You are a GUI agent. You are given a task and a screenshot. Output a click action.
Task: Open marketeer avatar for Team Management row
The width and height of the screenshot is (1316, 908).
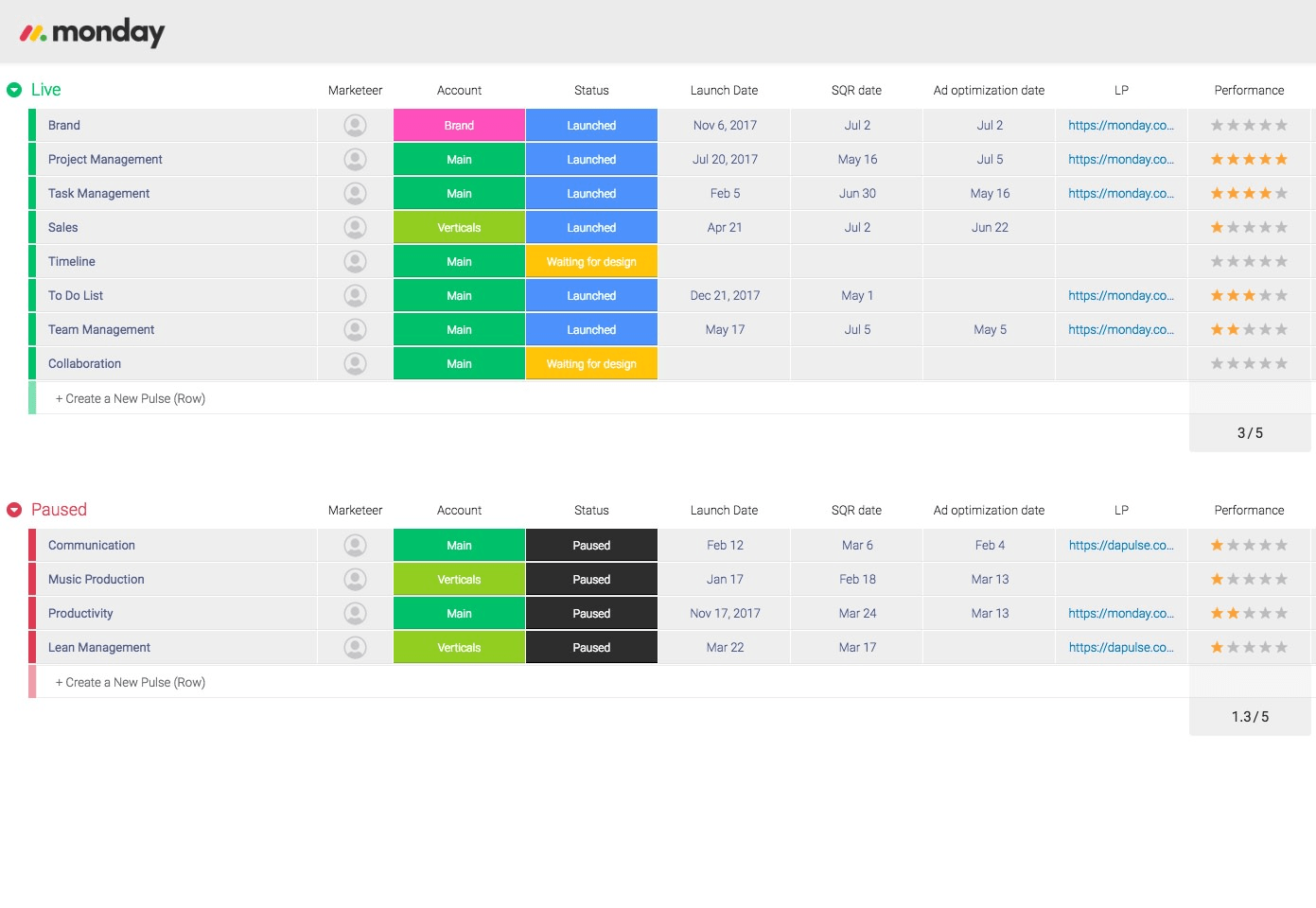coord(355,329)
